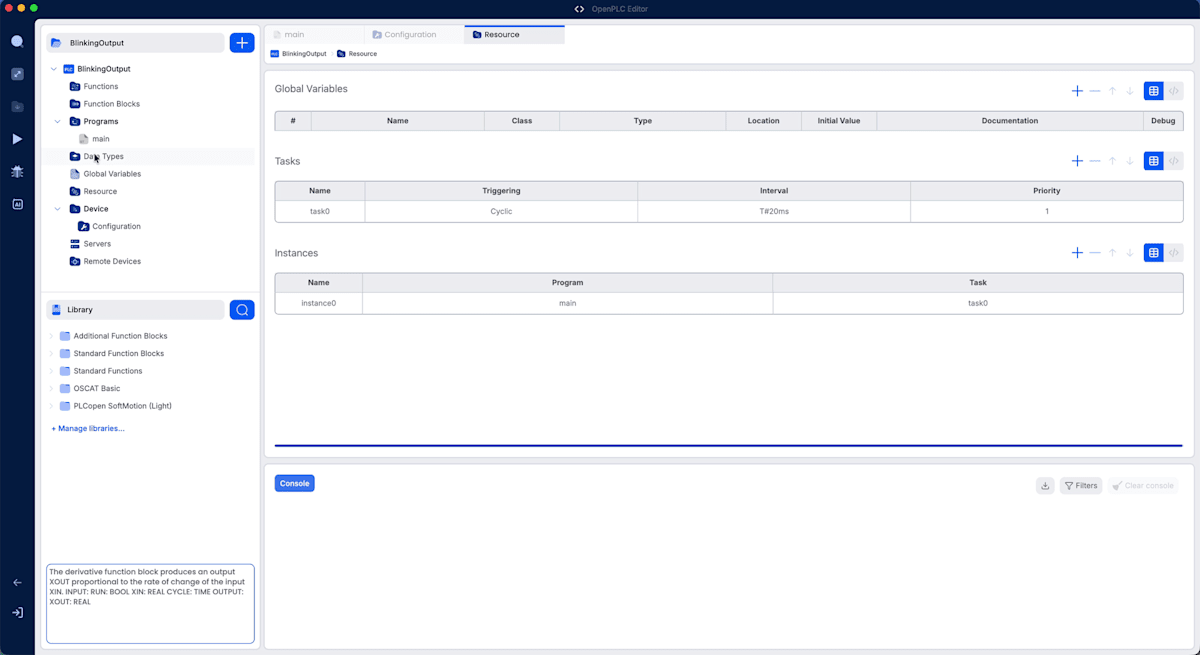Expand PLCopen SoftMotion (Light) library
The height and width of the screenshot is (655, 1200).
coord(51,406)
